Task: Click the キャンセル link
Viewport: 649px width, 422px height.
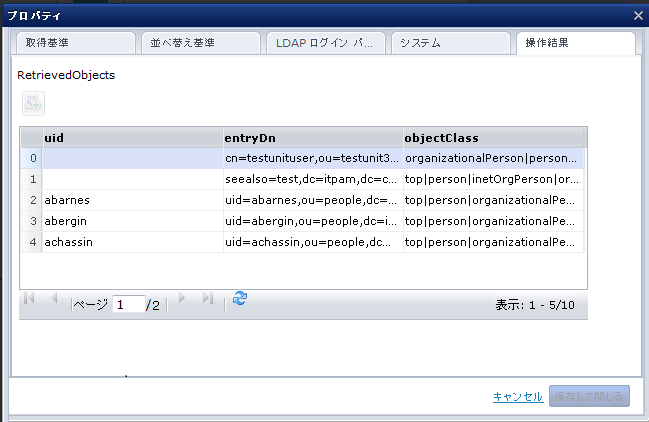Action: click(518, 397)
